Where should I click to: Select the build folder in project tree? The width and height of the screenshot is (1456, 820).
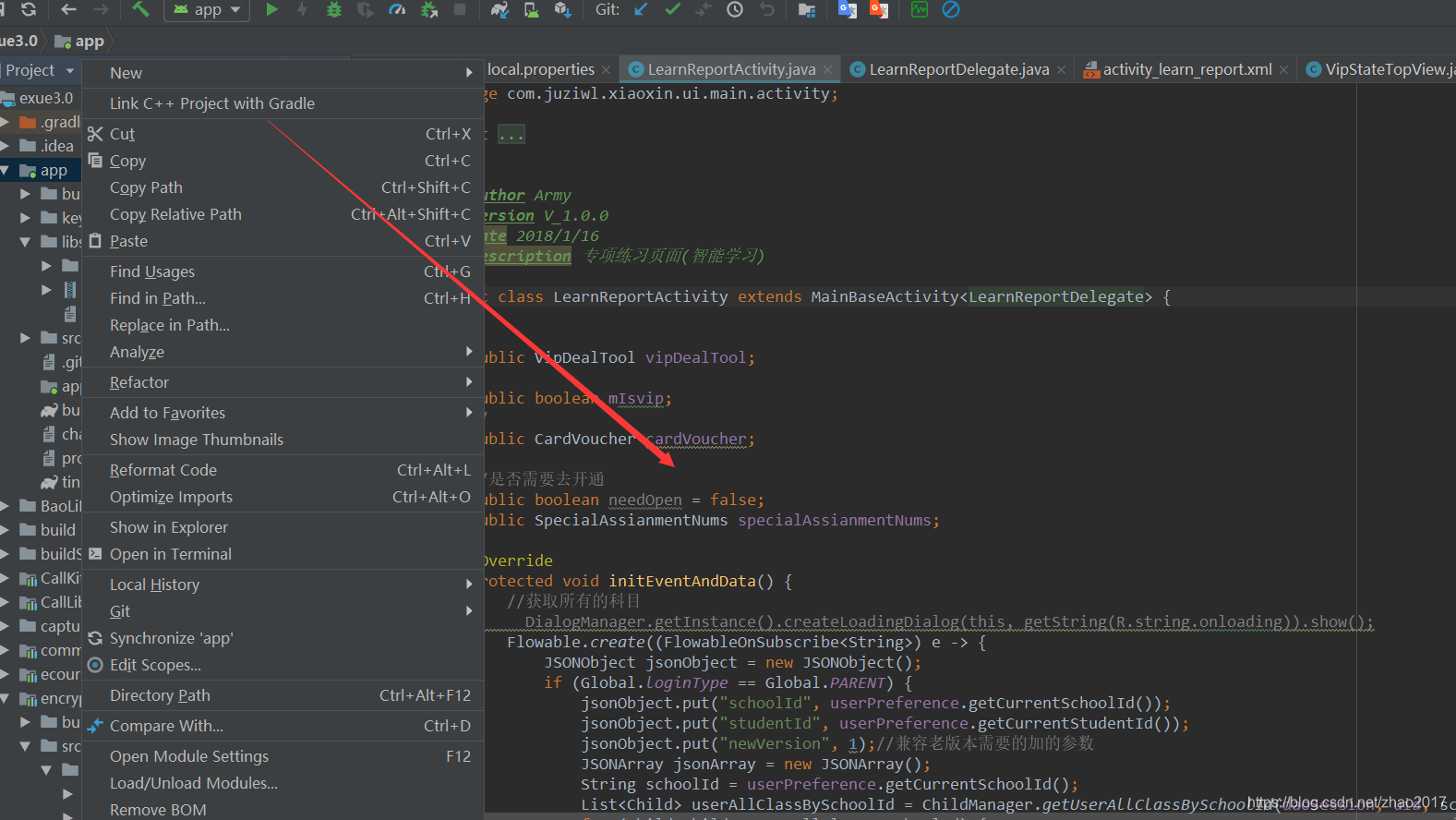48,530
